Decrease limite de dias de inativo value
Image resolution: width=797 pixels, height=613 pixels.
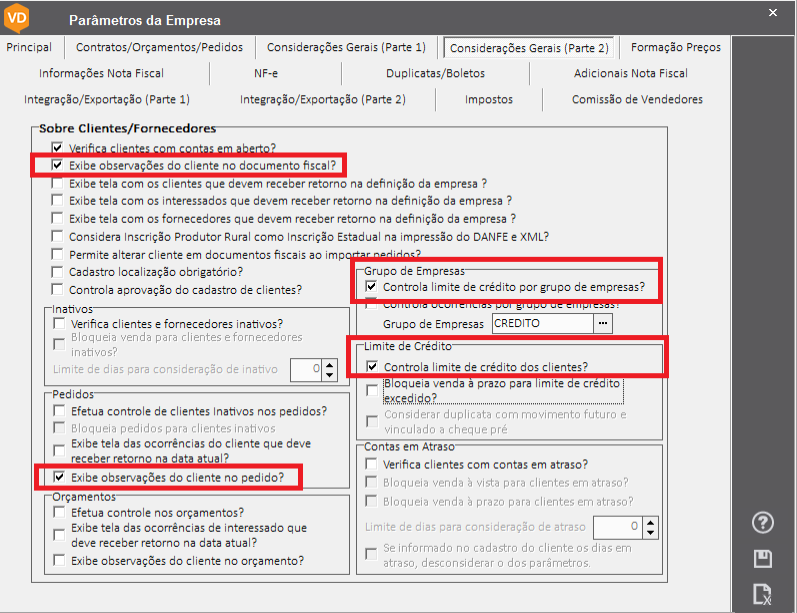(x=330, y=375)
